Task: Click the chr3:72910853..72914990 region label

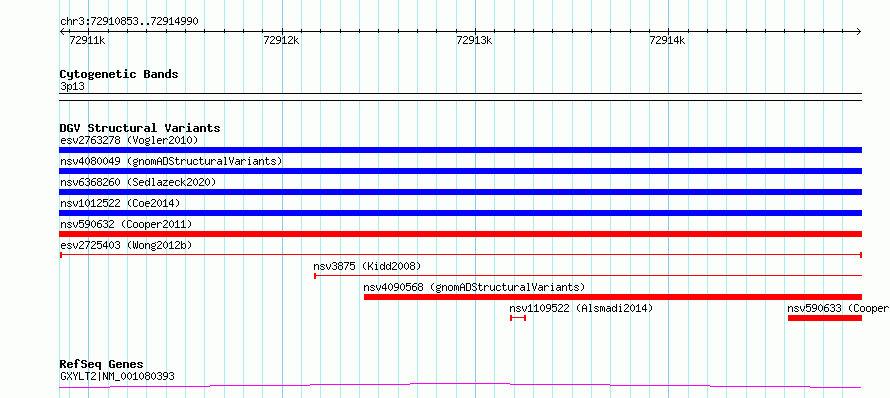Action: click(x=129, y=22)
